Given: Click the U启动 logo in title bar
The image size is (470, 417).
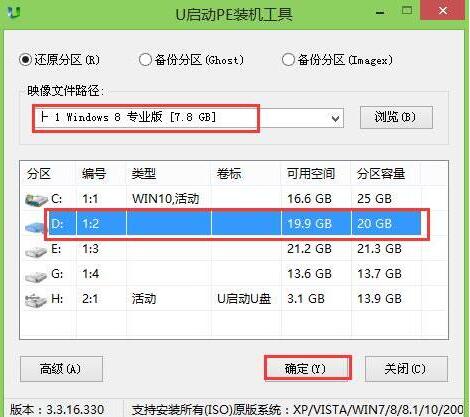Looking at the screenshot, I should tap(14, 13).
